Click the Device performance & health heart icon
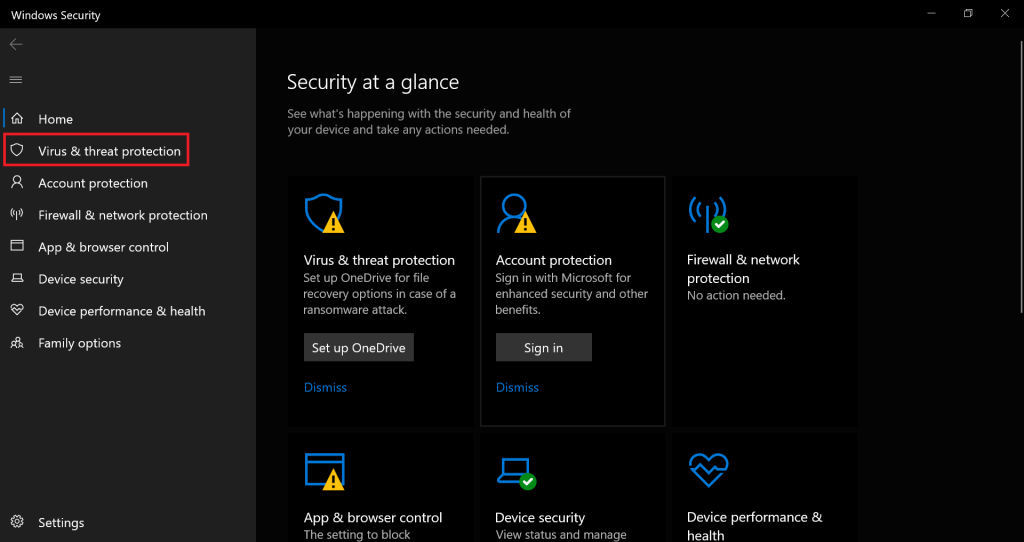 coord(708,470)
